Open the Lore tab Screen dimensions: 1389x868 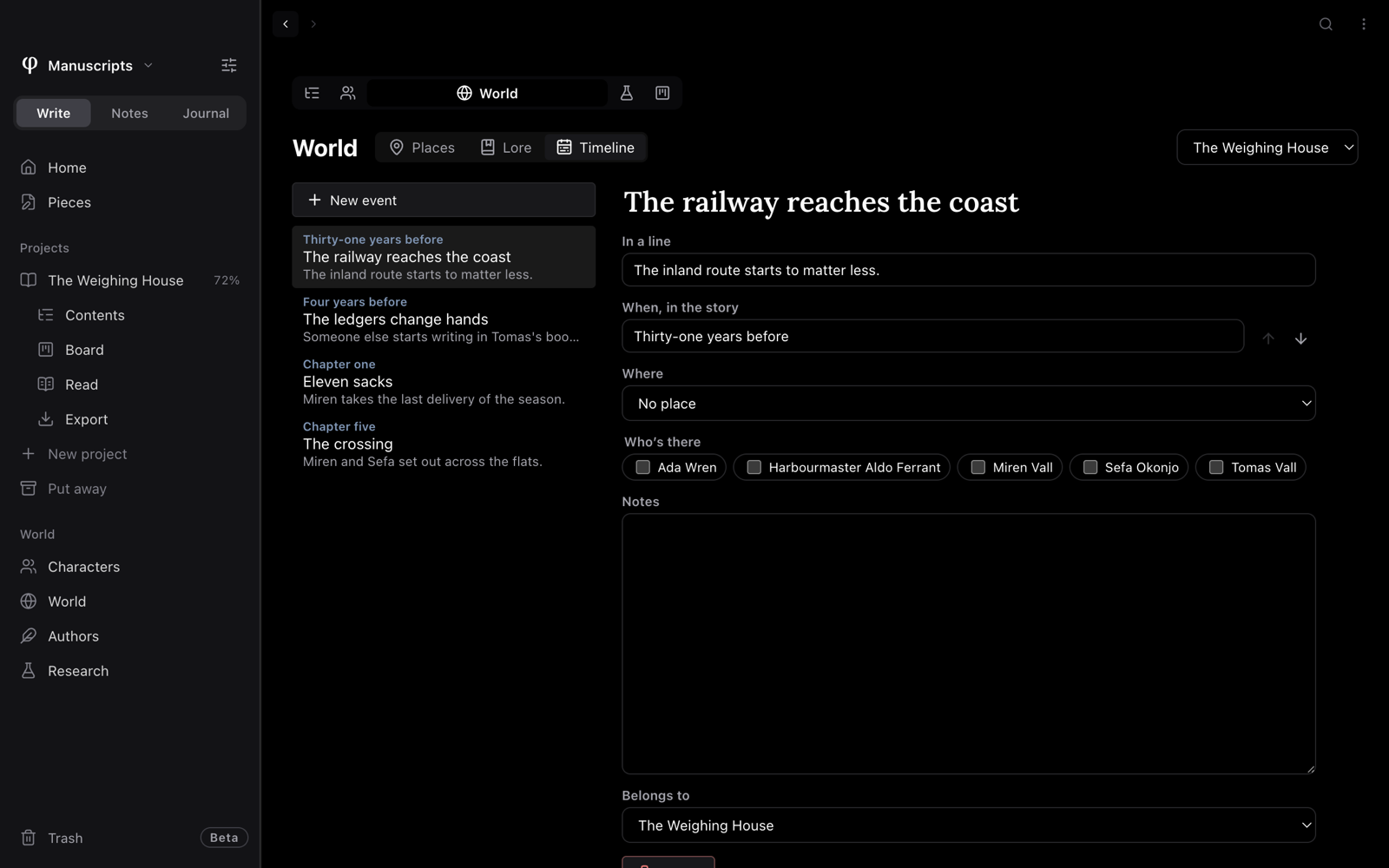coord(506,148)
